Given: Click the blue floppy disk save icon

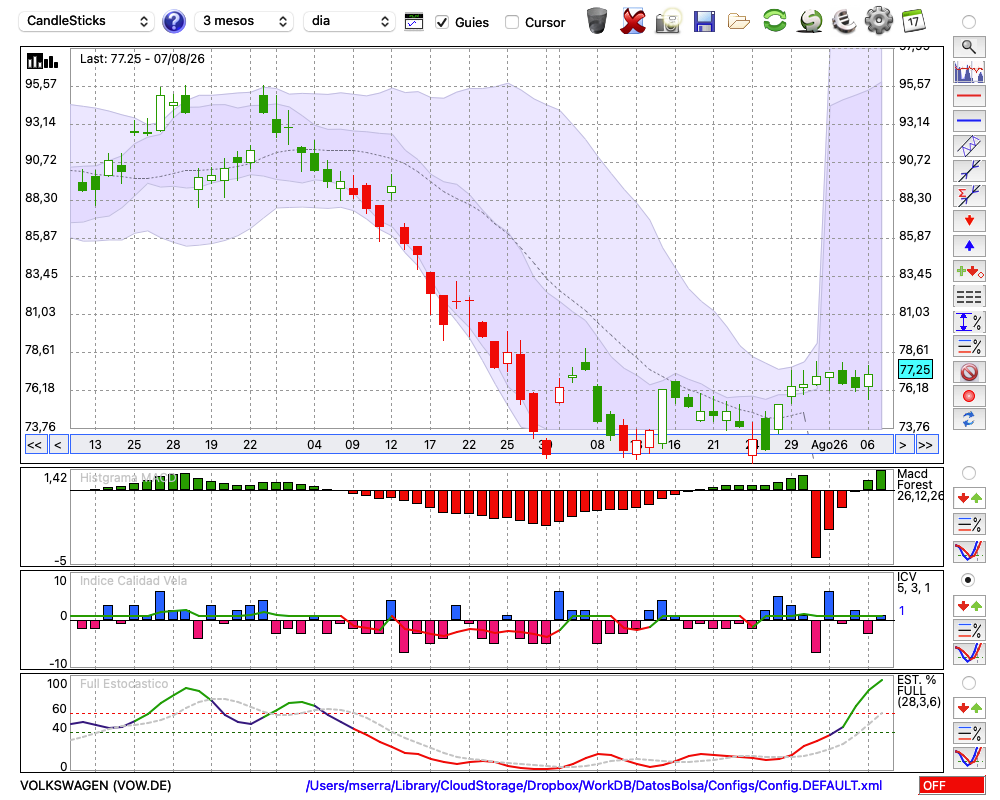Looking at the screenshot, I should pos(704,21).
